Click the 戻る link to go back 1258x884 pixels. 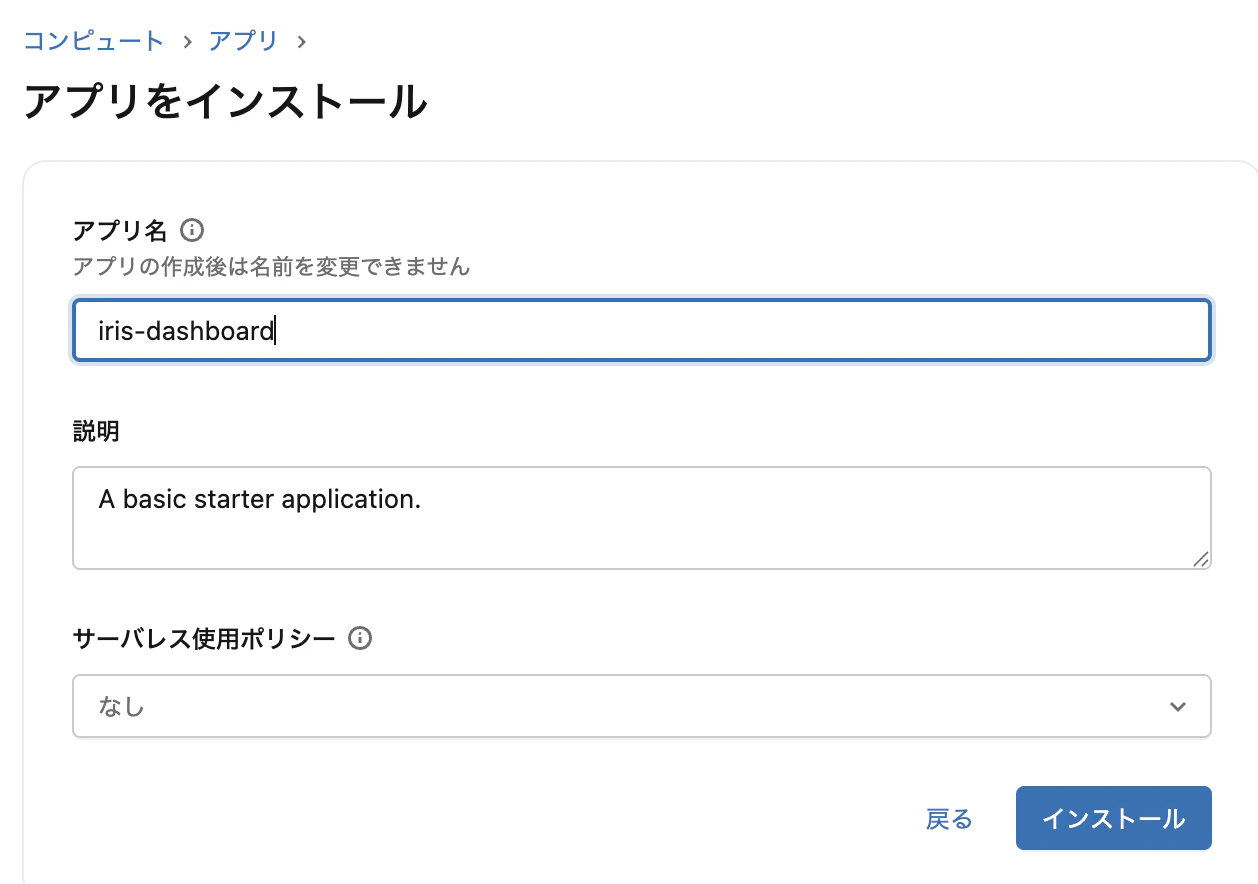pyautogui.click(x=948, y=818)
